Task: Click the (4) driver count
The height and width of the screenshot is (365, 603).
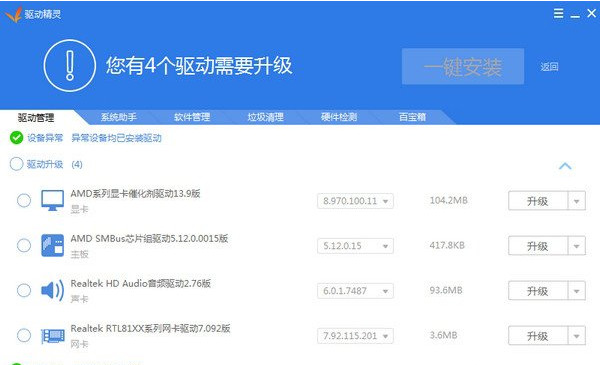Action: point(77,165)
